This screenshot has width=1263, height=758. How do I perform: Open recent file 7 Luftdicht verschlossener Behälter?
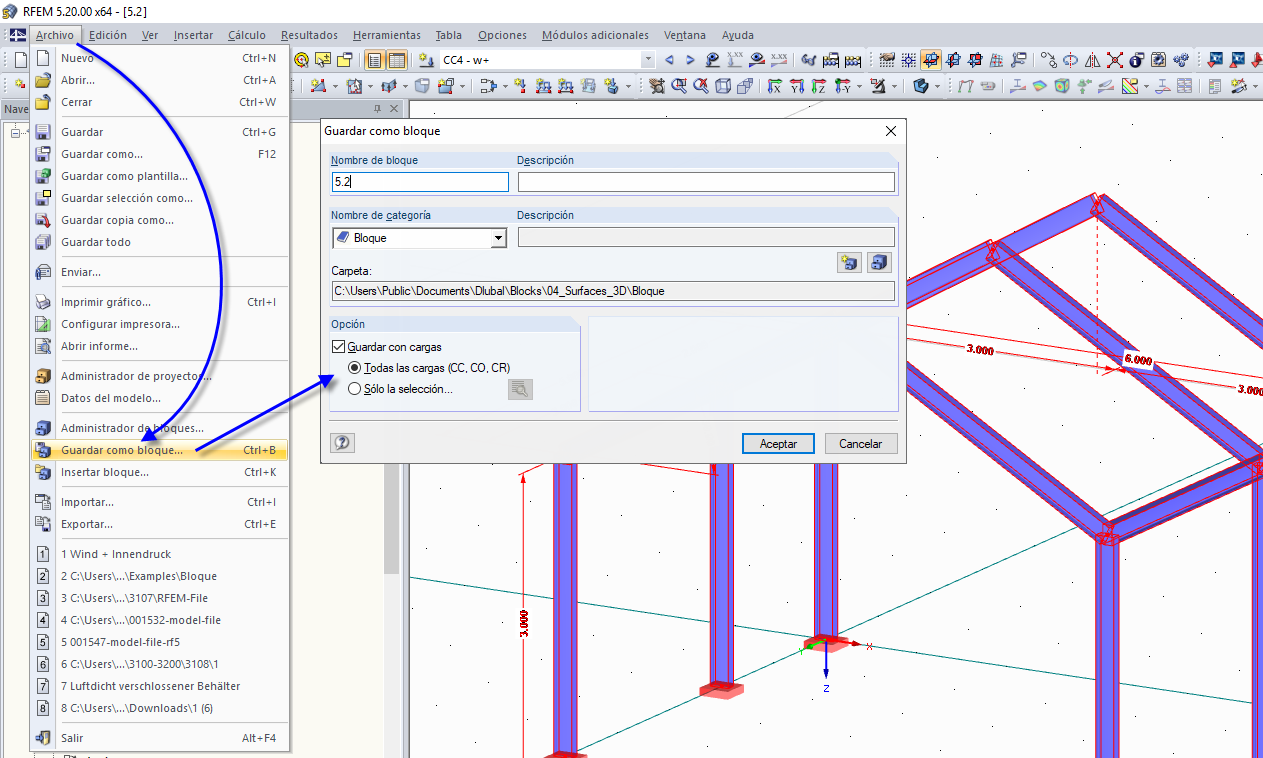(160, 686)
